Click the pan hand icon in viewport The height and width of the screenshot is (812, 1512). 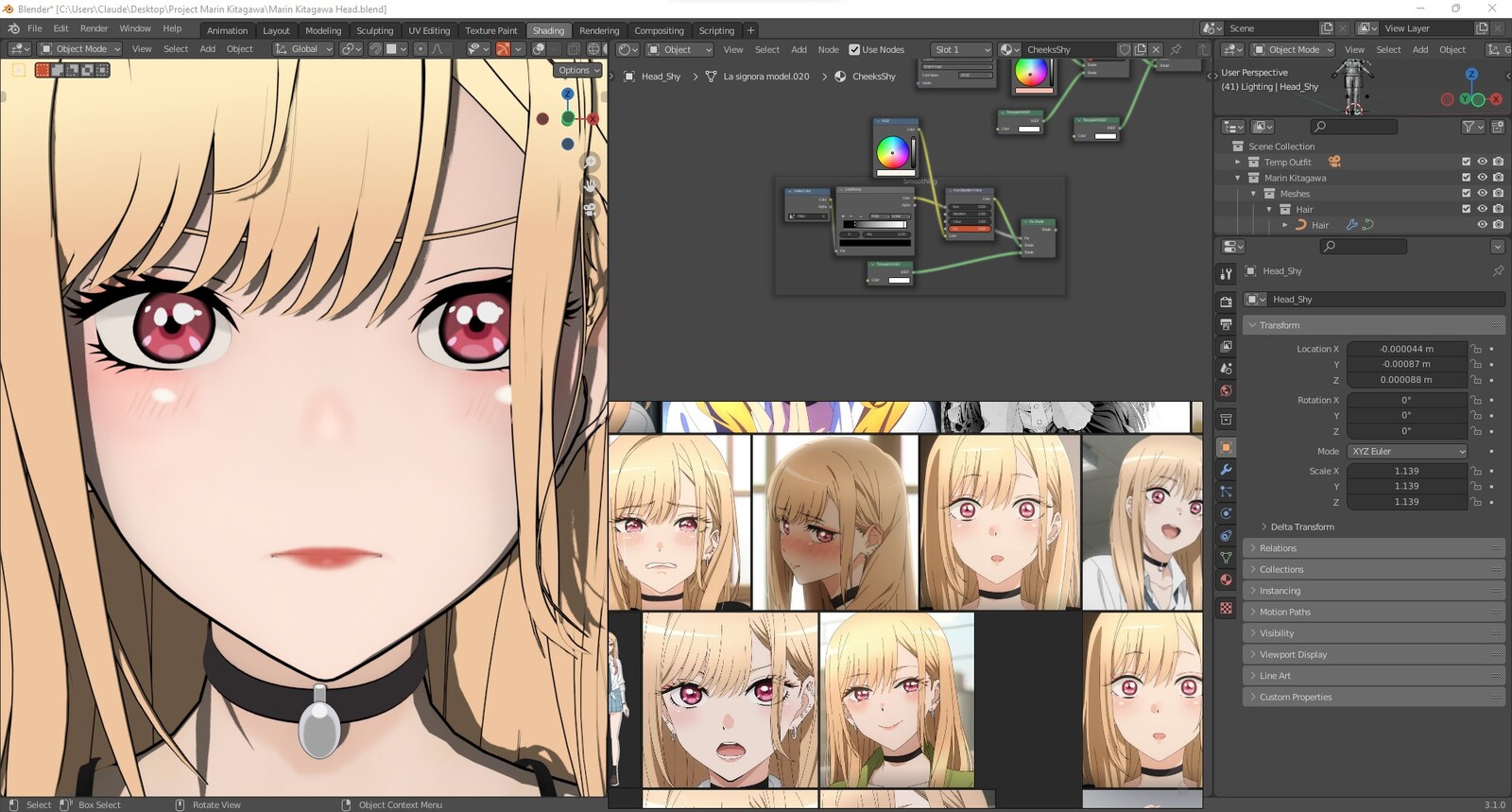pyautogui.click(x=590, y=185)
